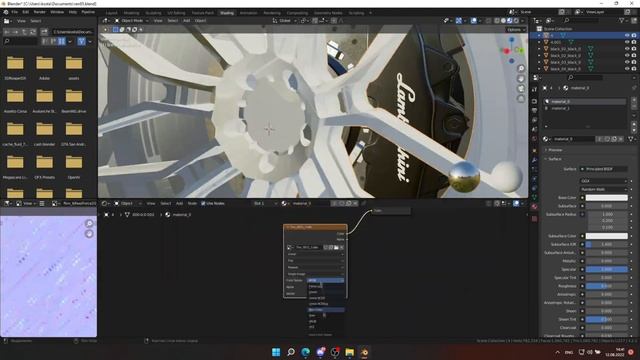Open the Global transform orientation dropdown
This screenshot has height=360, width=640.
284,20
